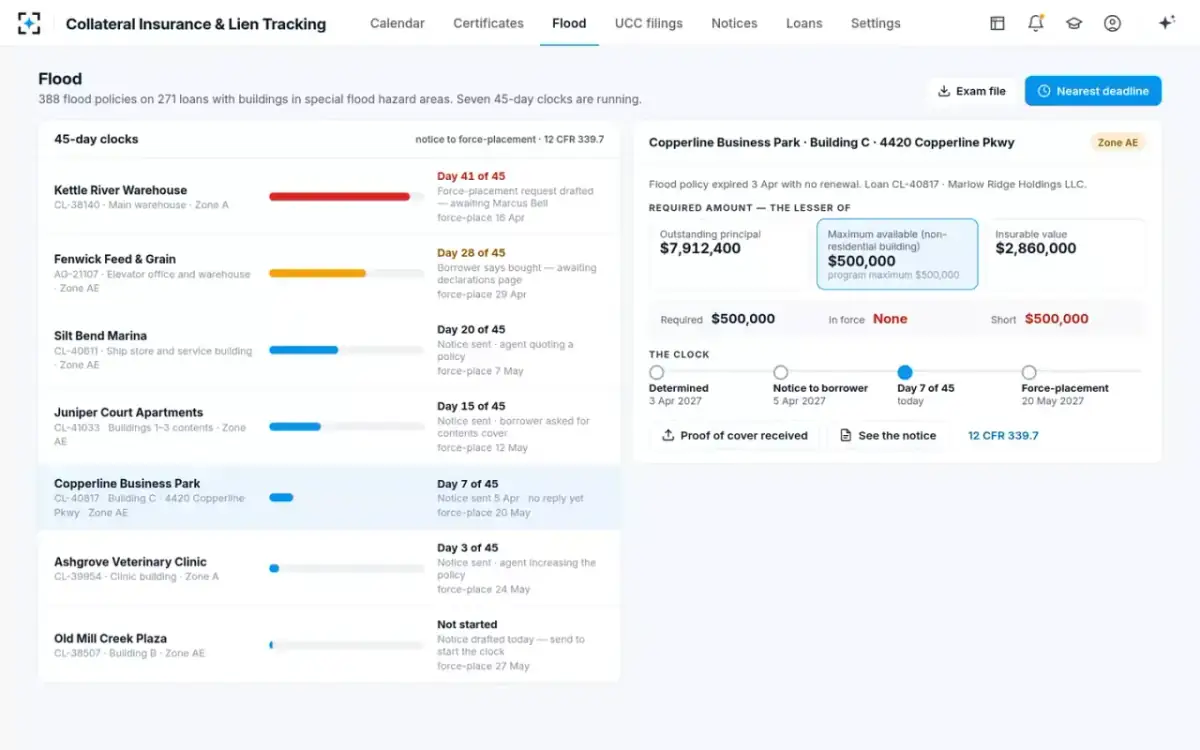Select the Ashgrove Veterinary Clinic row
Viewport: 1200px width, 750px height.
point(329,568)
